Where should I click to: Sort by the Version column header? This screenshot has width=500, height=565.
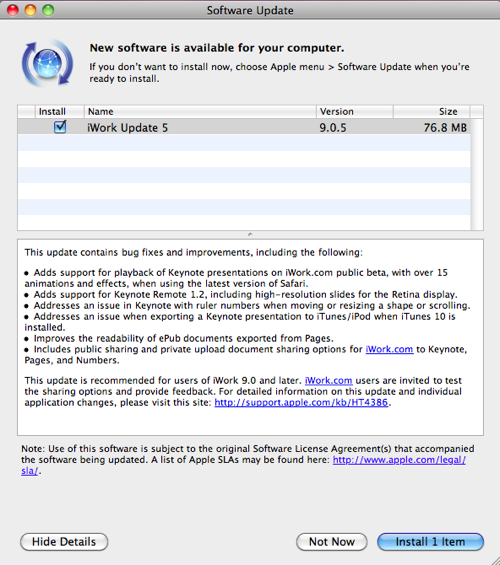pyautogui.click(x=355, y=112)
